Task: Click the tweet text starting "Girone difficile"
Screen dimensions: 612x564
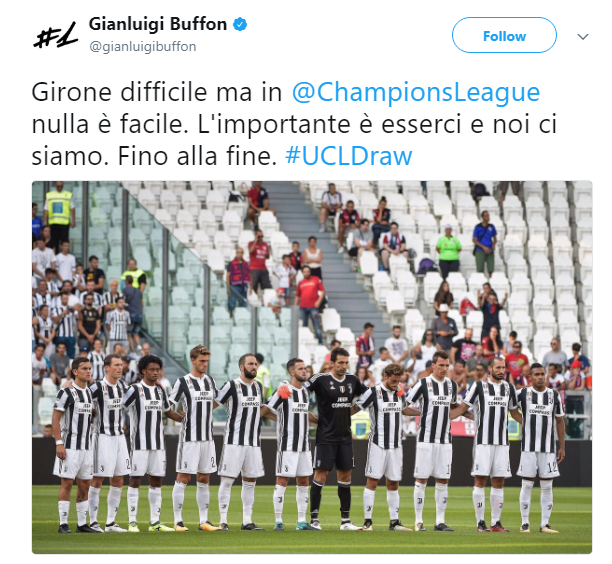Action: tap(293, 124)
